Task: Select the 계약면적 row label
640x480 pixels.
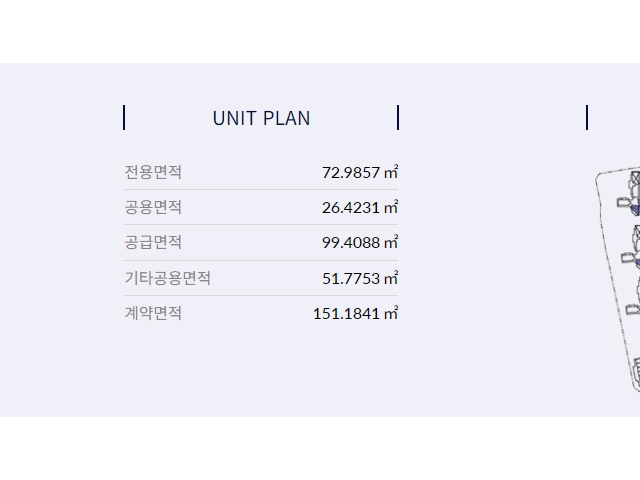Action: click(x=153, y=313)
